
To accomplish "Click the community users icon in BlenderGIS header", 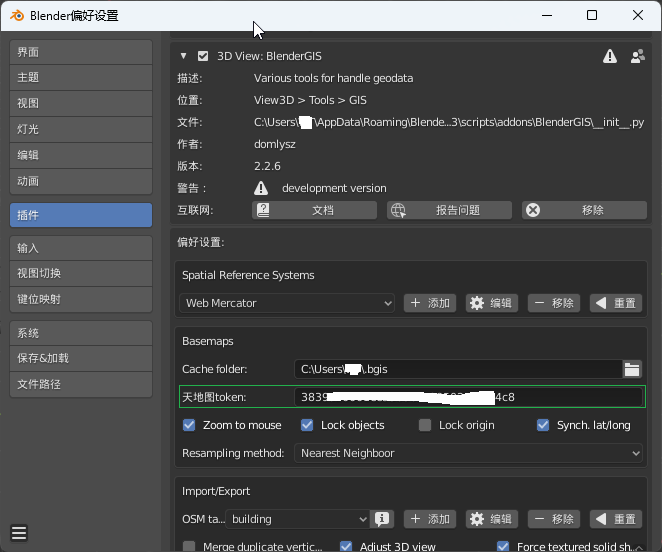I will [638, 56].
